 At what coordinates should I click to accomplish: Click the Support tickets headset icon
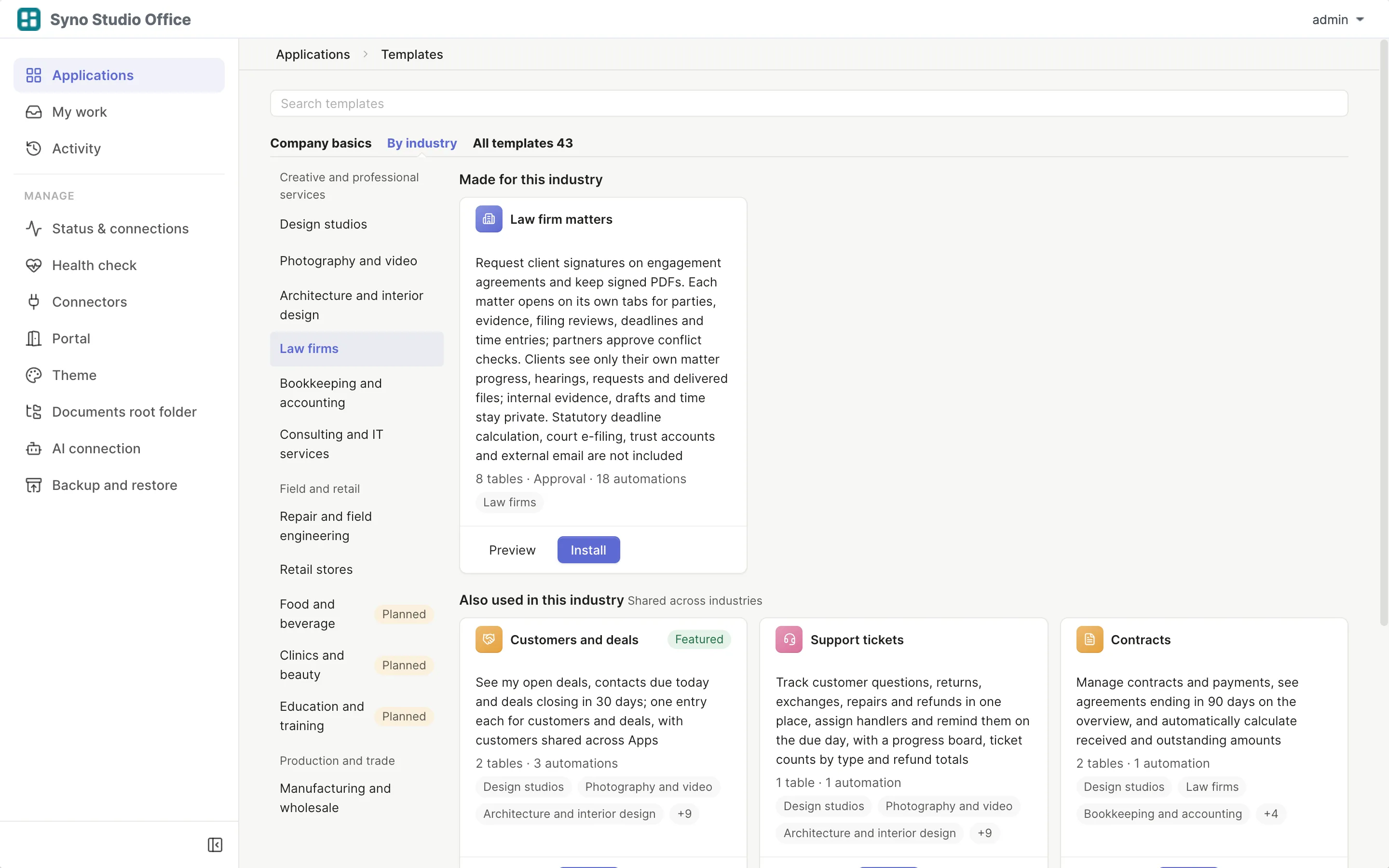click(789, 639)
